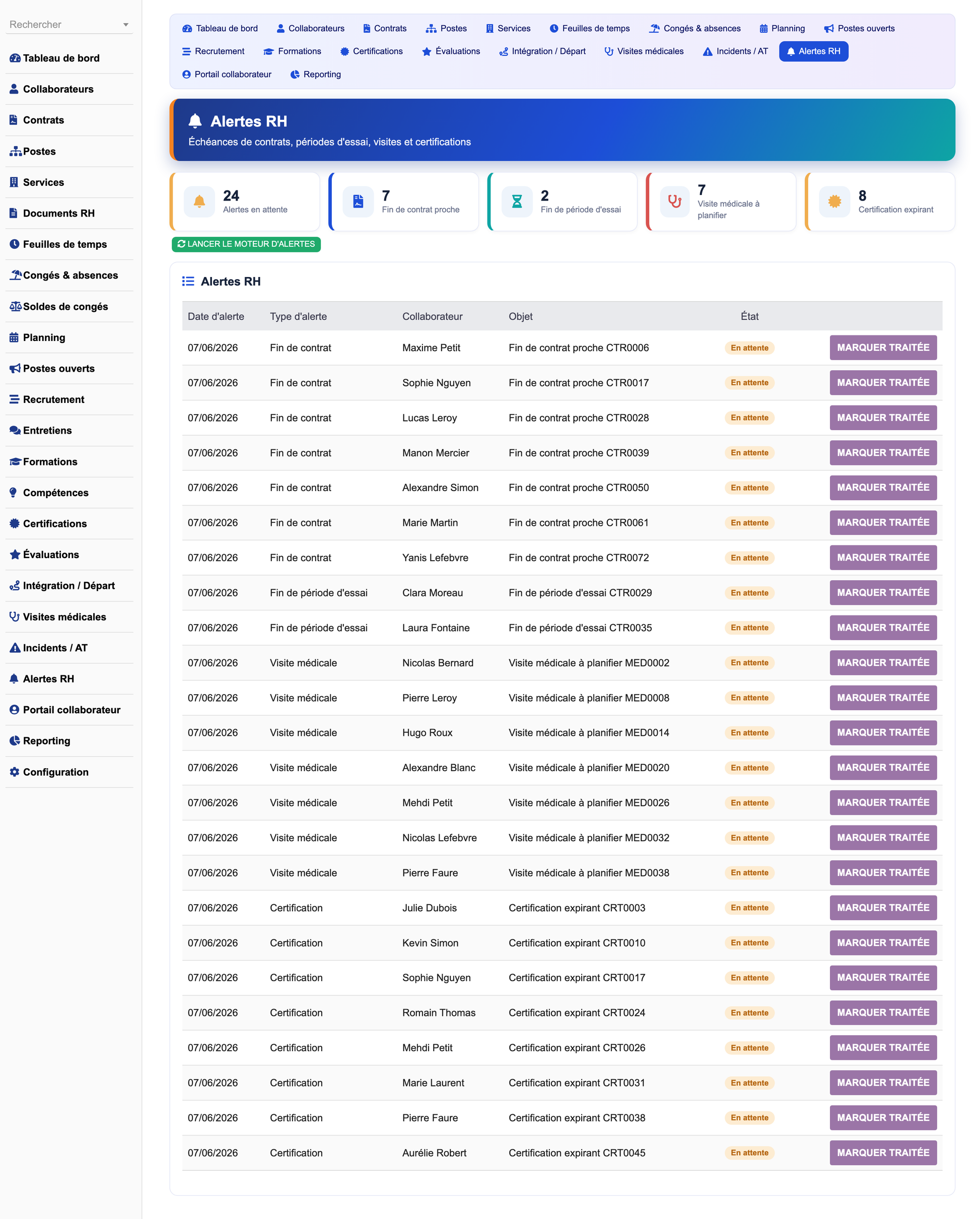This screenshot has width=980, height=1219.
Task: Open the Portail collaborateur top tab
Action: click(x=227, y=74)
